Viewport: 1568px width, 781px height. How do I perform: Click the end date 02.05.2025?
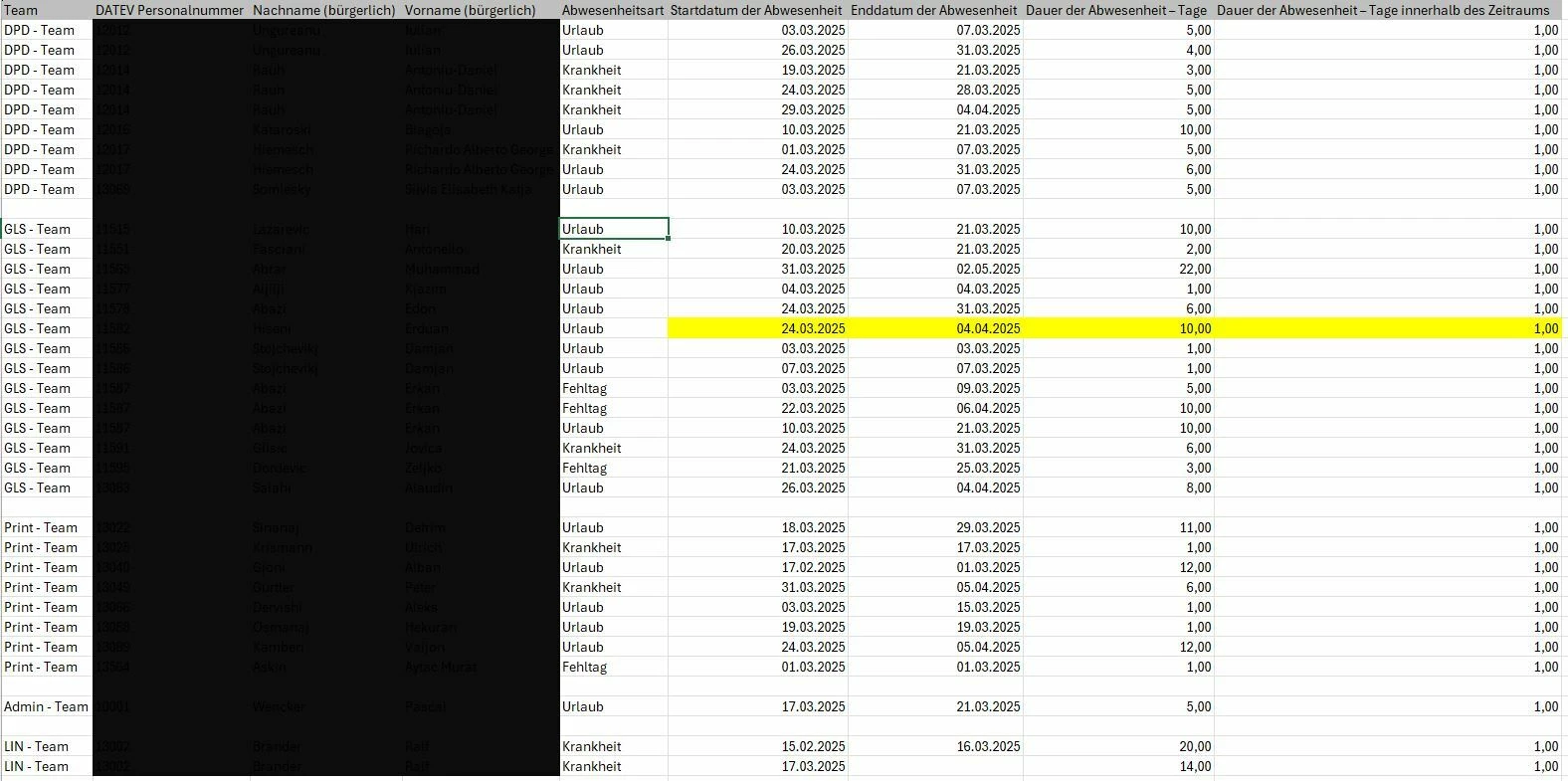click(x=988, y=269)
